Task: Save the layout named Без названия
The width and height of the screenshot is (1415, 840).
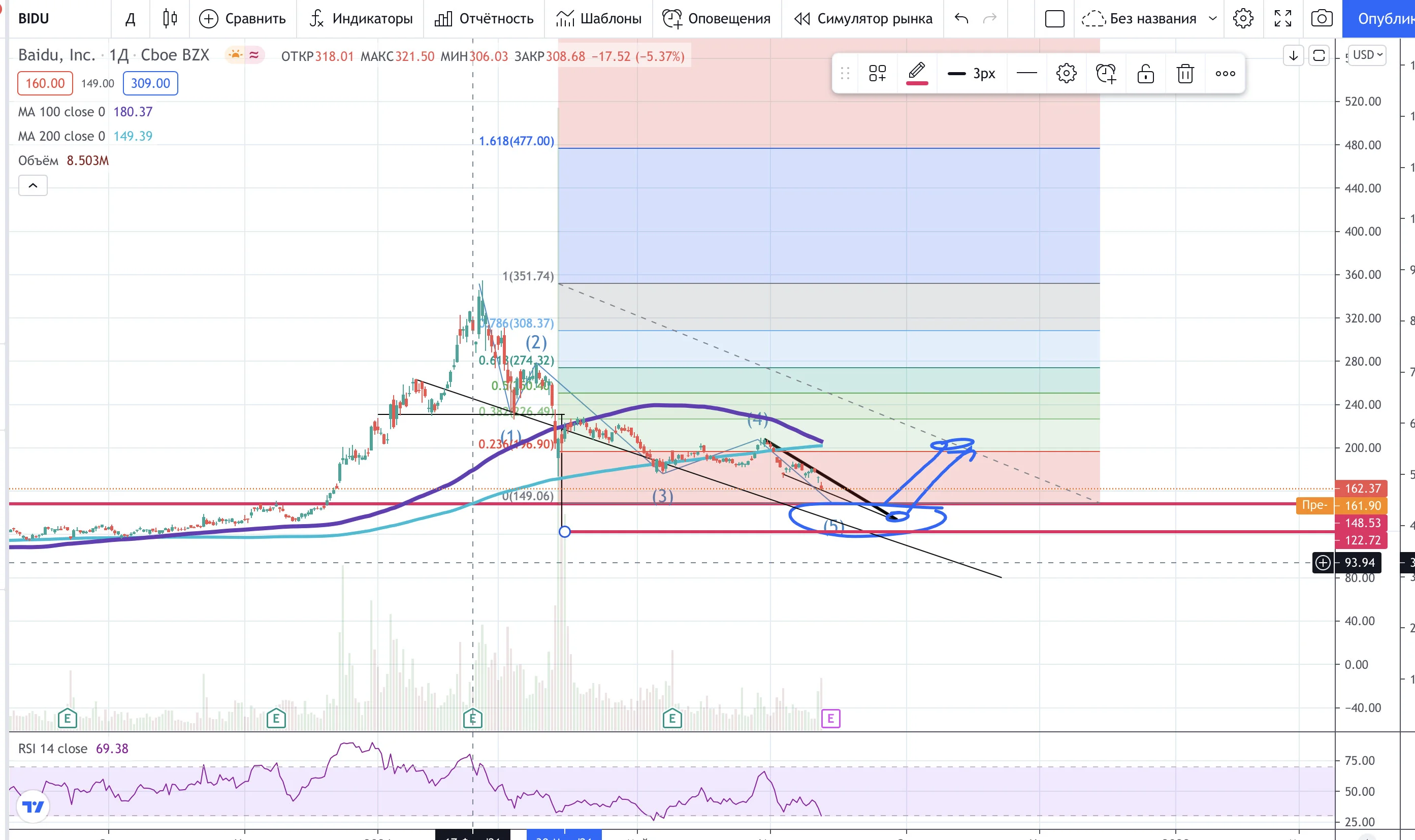Action: (x=1139, y=19)
